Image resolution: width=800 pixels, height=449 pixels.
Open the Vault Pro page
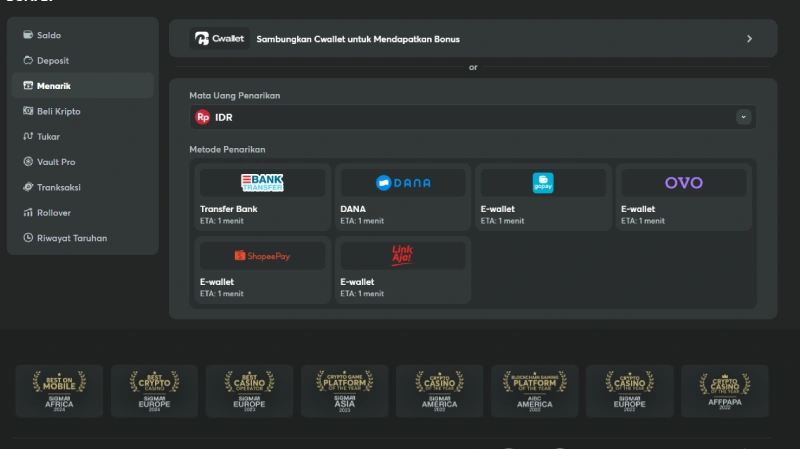click(56, 162)
